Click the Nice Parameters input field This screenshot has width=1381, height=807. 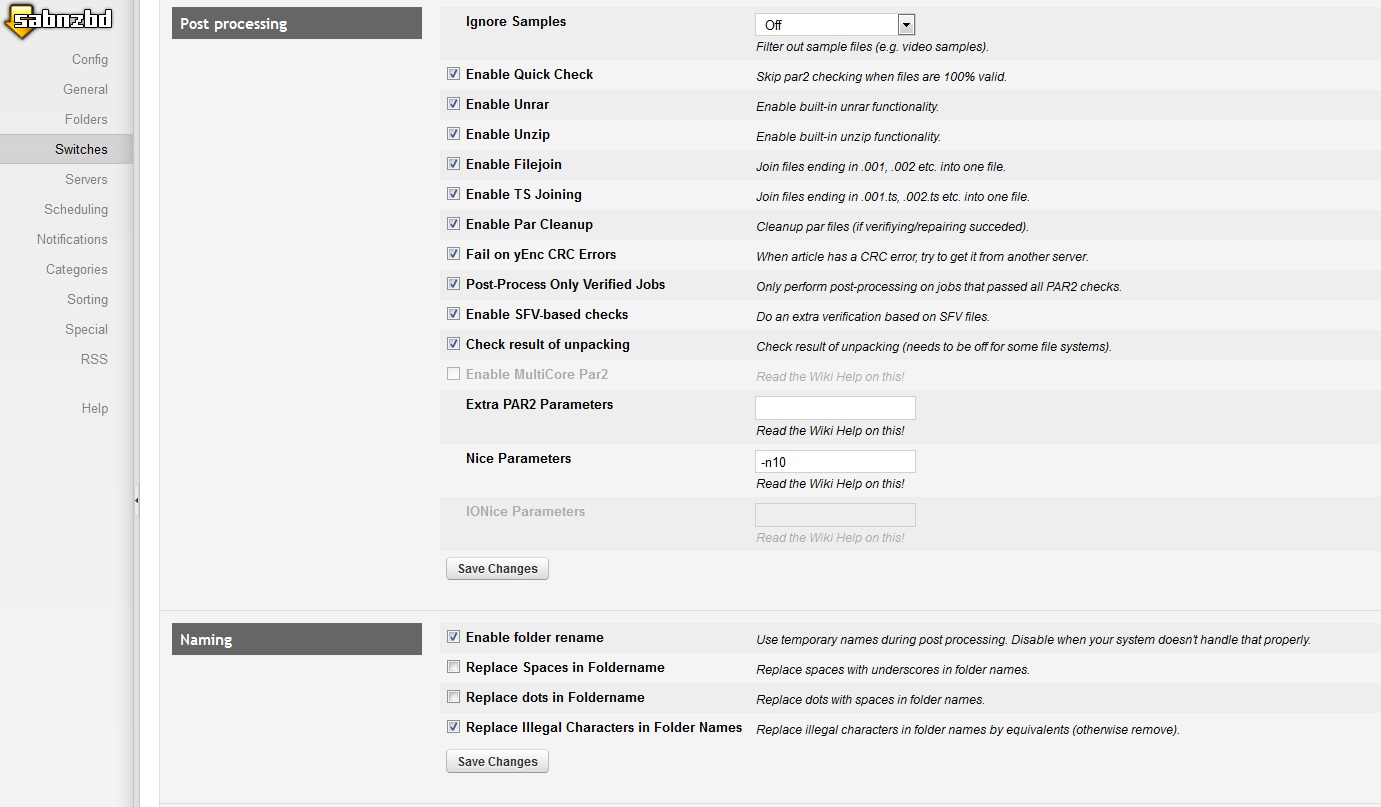coord(835,462)
